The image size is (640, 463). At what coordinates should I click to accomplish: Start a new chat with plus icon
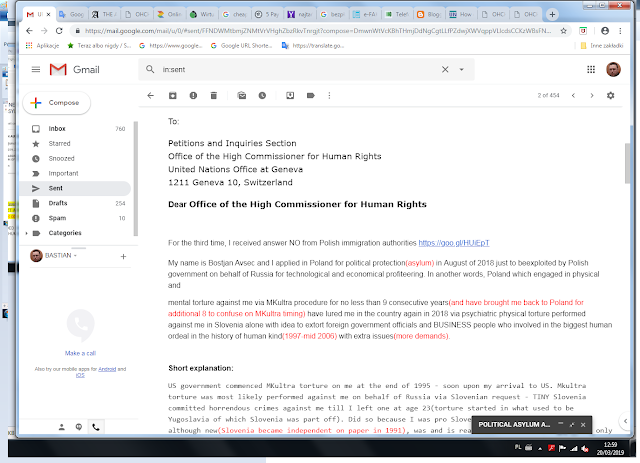[123, 256]
